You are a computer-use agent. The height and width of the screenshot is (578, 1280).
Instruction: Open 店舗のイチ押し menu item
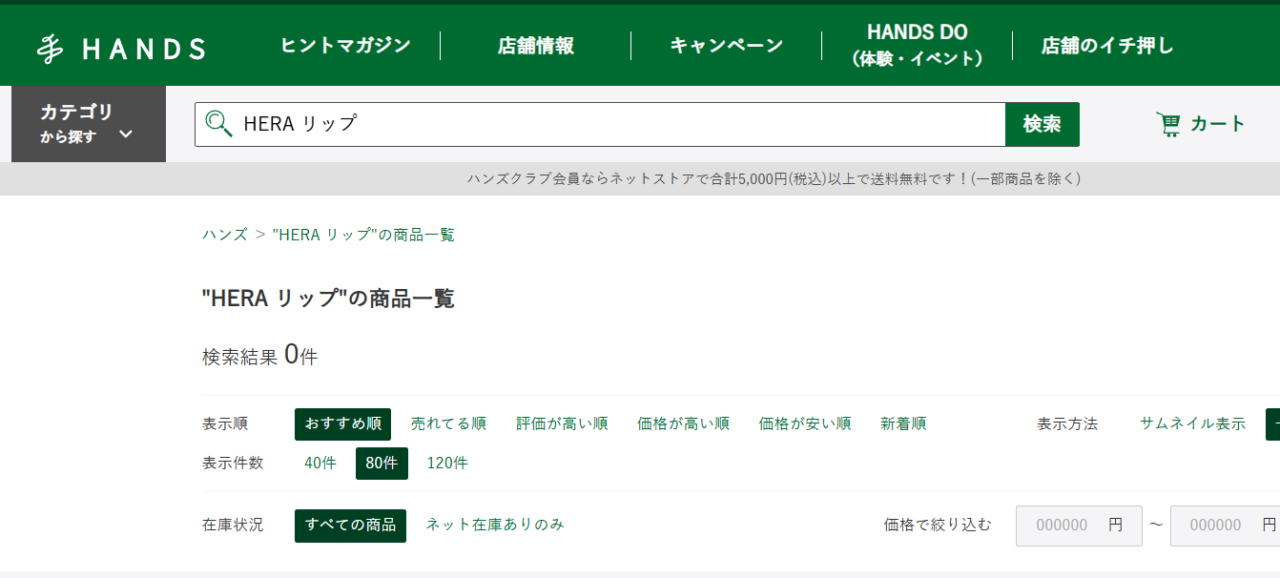[x=1107, y=45]
